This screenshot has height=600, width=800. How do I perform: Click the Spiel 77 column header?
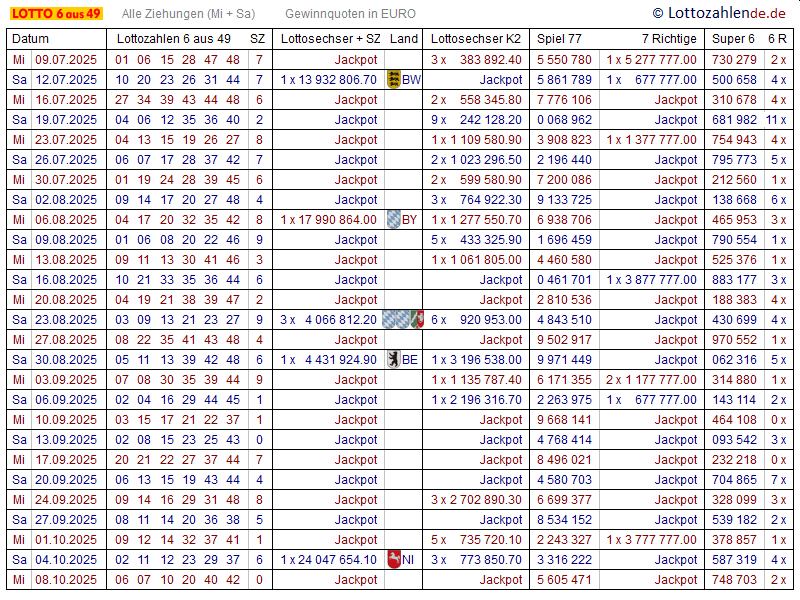tap(559, 39)
